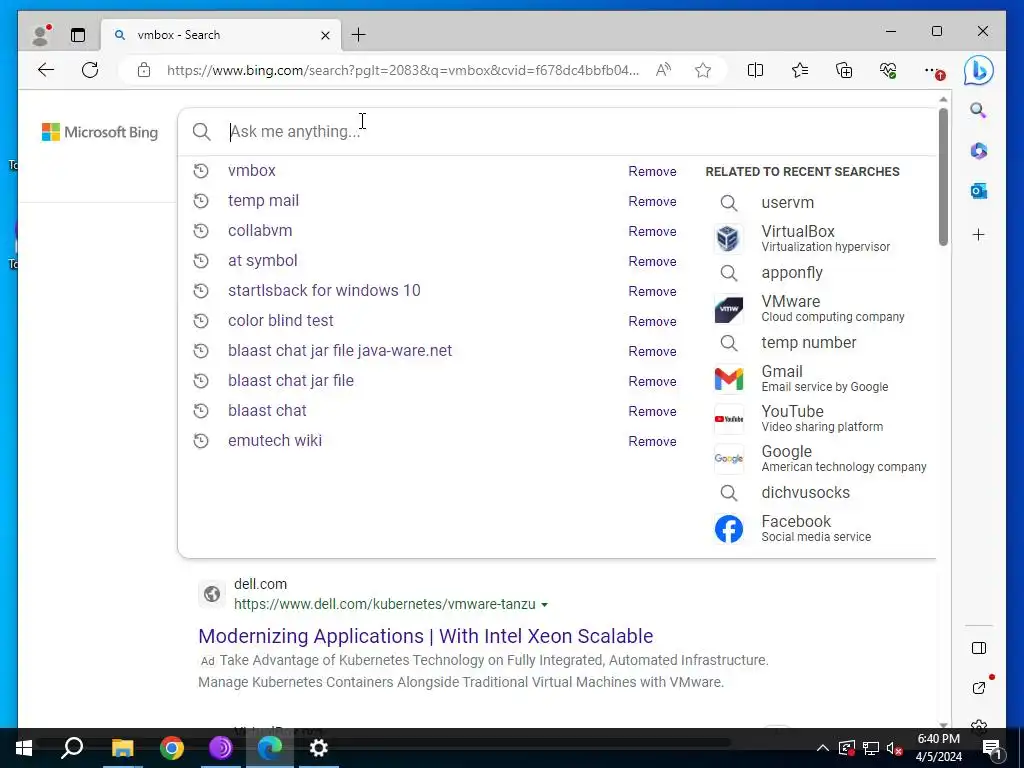Choose dichvusocks related search

(805, 492)
